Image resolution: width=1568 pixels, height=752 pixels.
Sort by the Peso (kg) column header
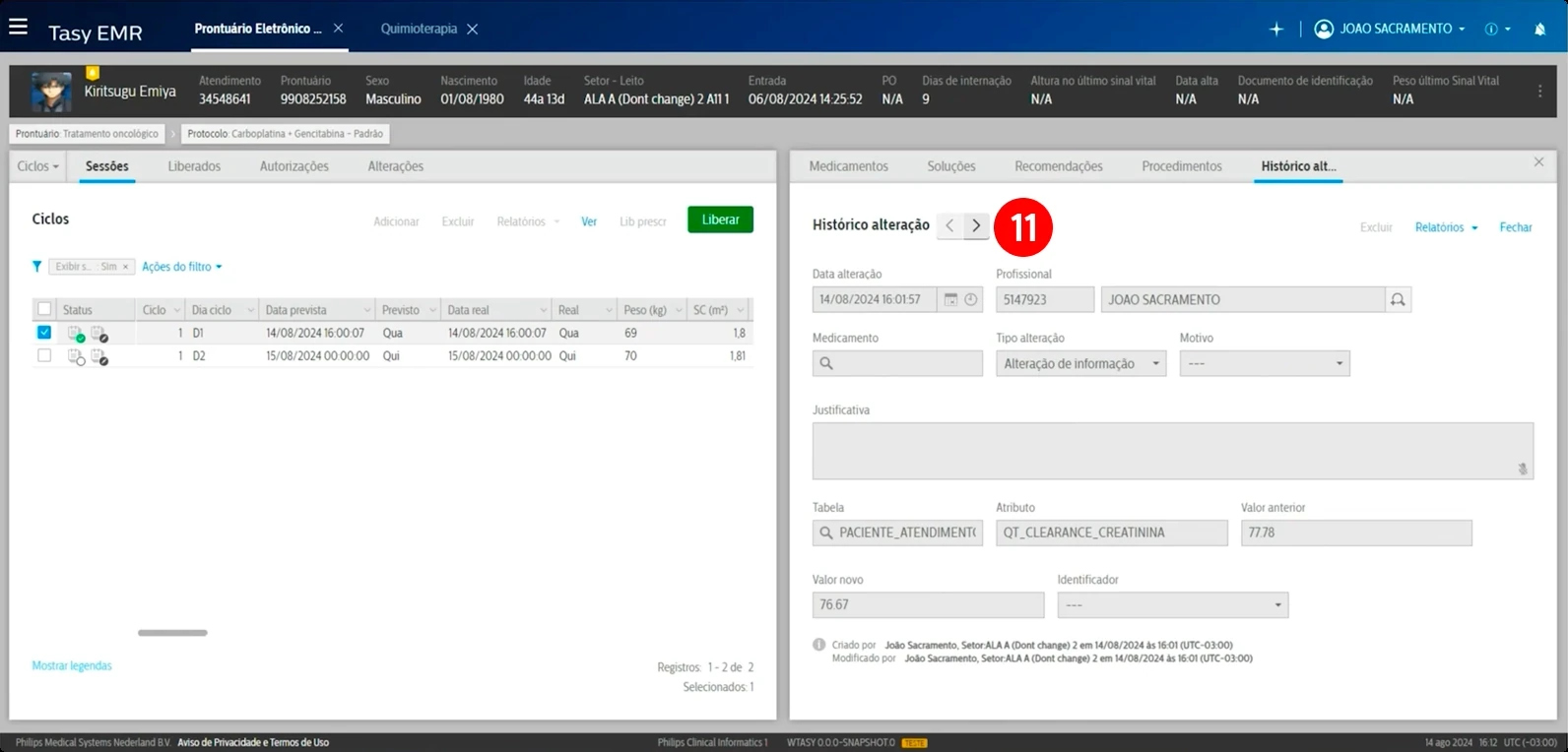coord(645,310)
